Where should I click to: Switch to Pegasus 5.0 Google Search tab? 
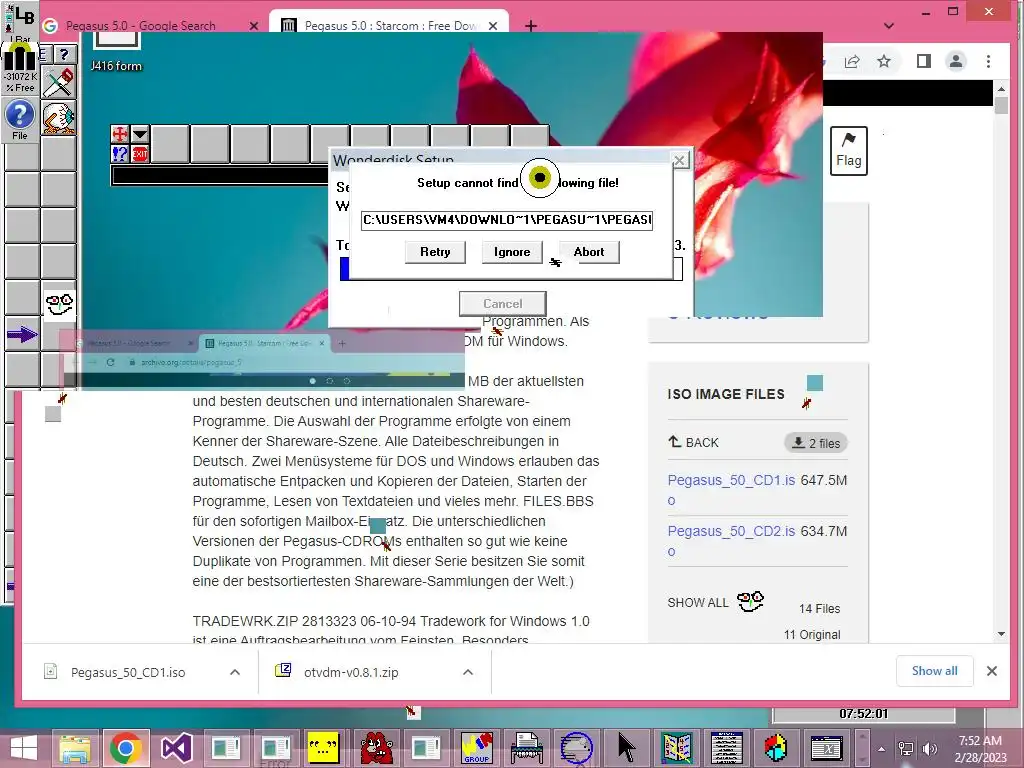(140, 25)
